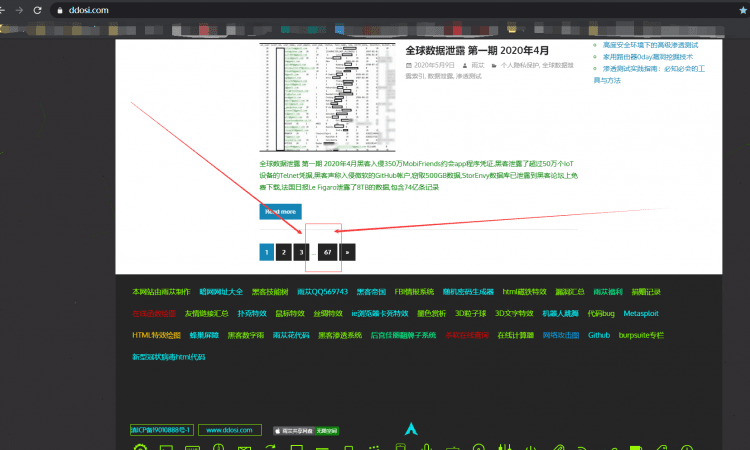
Task: Open red footer link 杀软在线查询
Action: pyautogui.click(x=467, y=335)
